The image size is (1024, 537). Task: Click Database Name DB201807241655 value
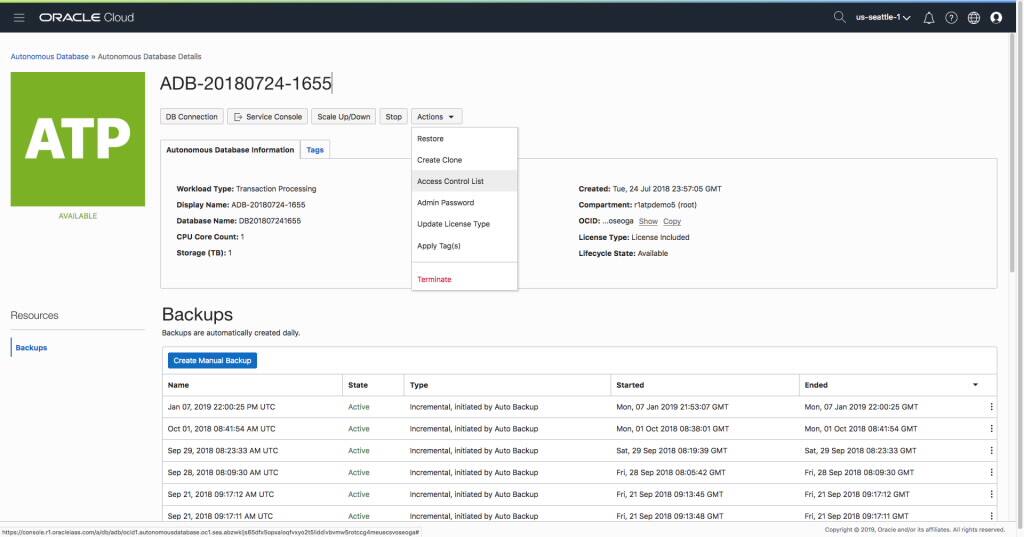point(270,221)
